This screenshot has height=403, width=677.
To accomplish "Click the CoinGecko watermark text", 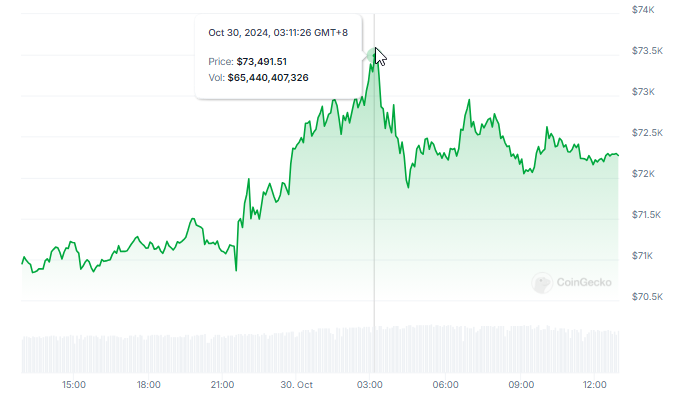I will [585, 284].
